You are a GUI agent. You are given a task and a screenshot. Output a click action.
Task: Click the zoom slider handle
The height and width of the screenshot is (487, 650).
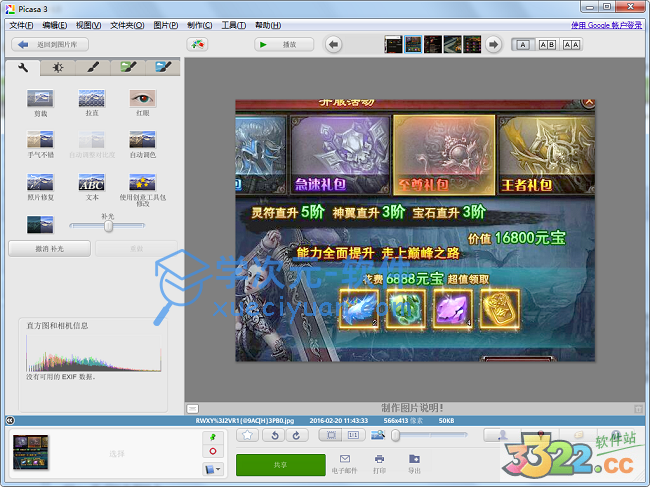coord(395,435)
